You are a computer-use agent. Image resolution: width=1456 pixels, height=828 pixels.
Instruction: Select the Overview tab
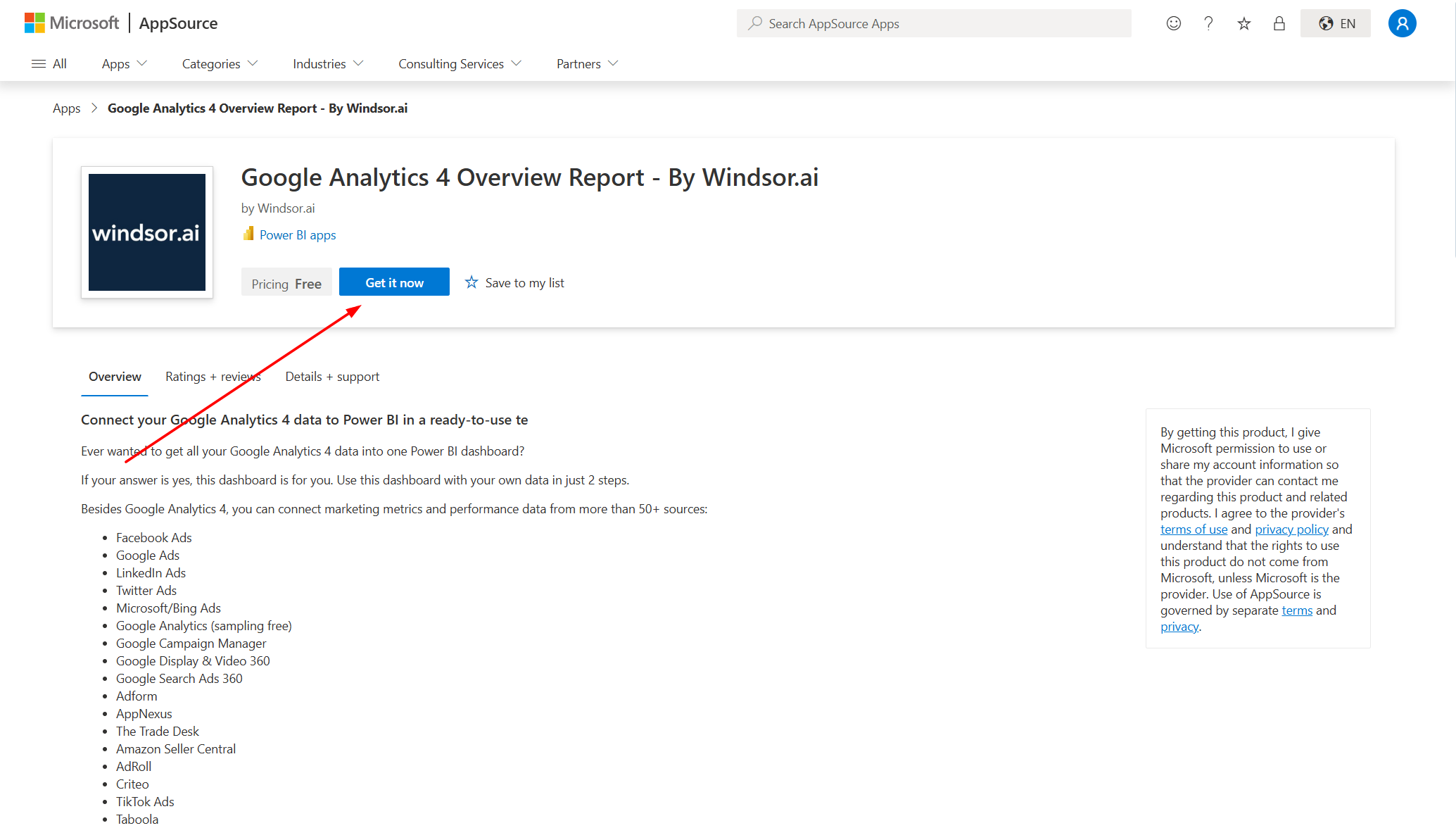(115, 377)
